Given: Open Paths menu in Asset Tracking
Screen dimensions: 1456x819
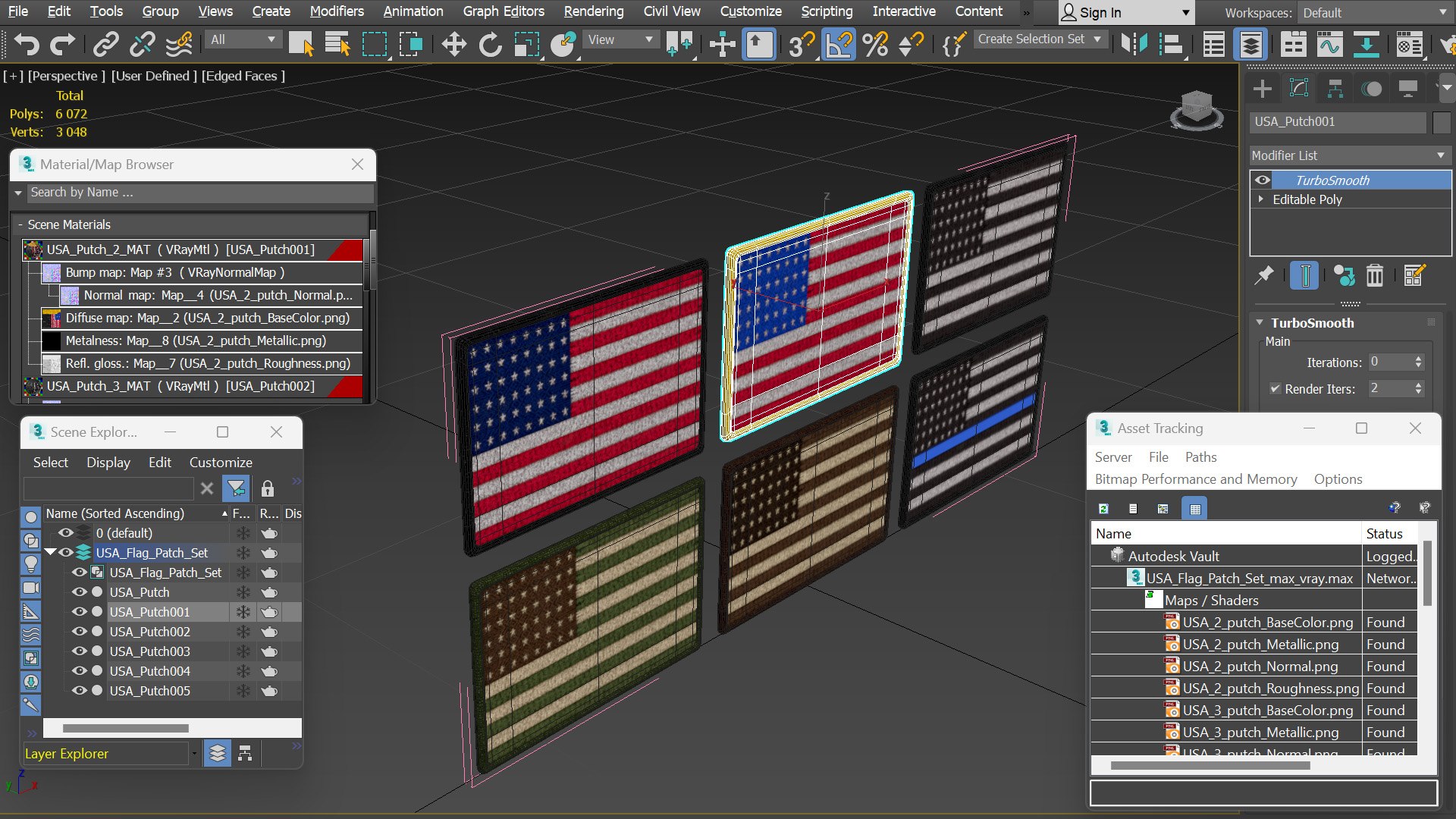Looking at the screenshot, I should (x=1200, y=457).
